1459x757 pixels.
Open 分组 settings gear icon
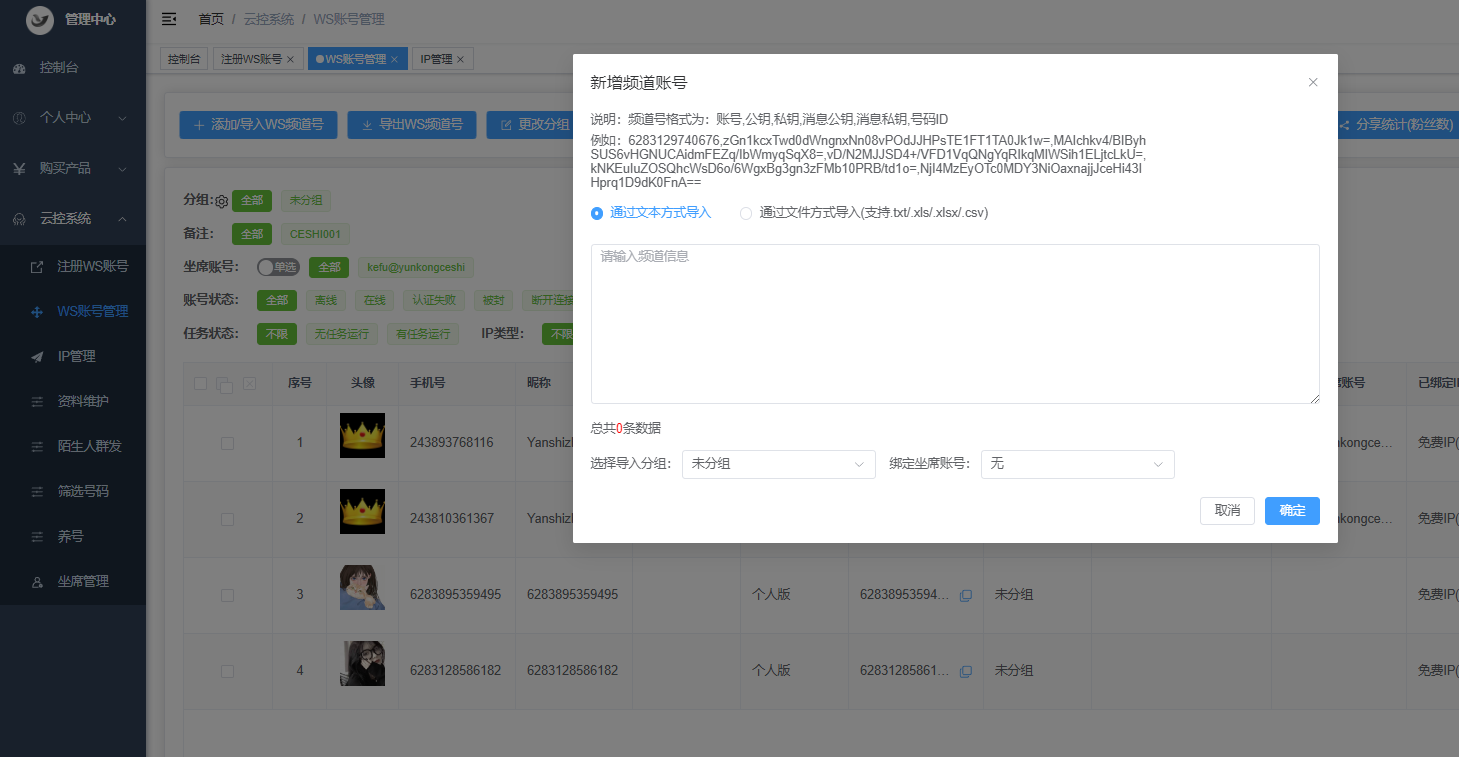[222, 201]
